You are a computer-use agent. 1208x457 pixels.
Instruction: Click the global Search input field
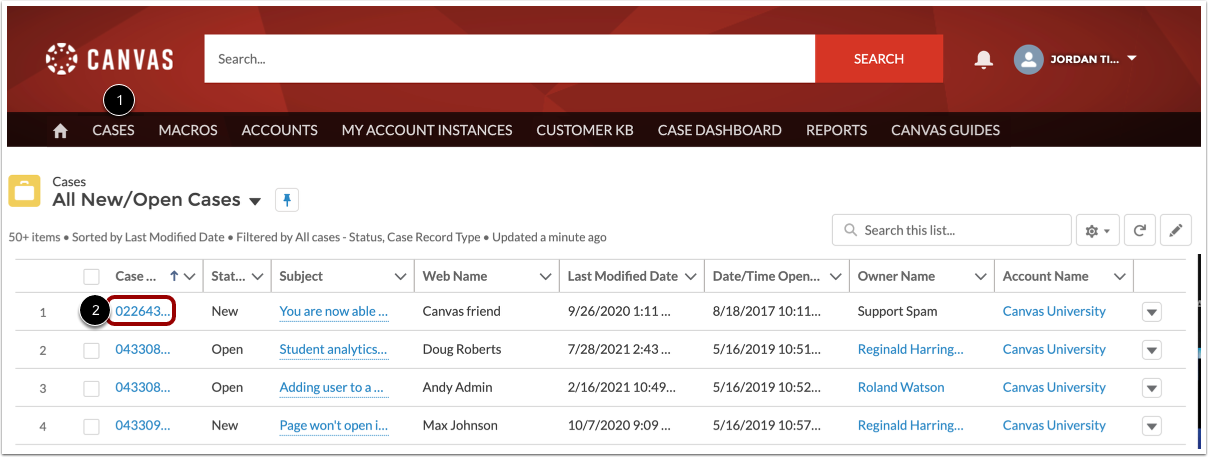coord(510,59)
